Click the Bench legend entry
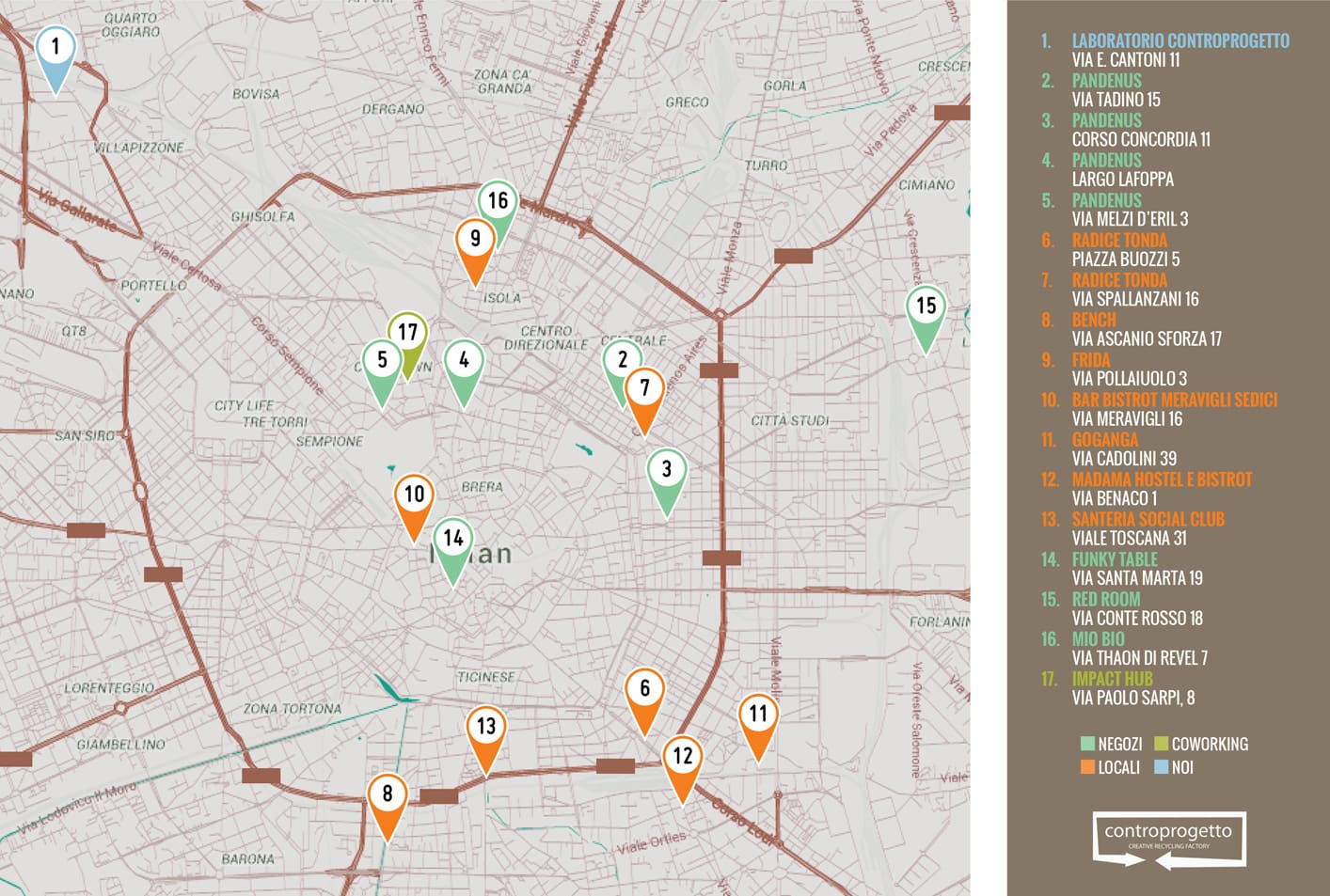 click(x=1094, y=320)
